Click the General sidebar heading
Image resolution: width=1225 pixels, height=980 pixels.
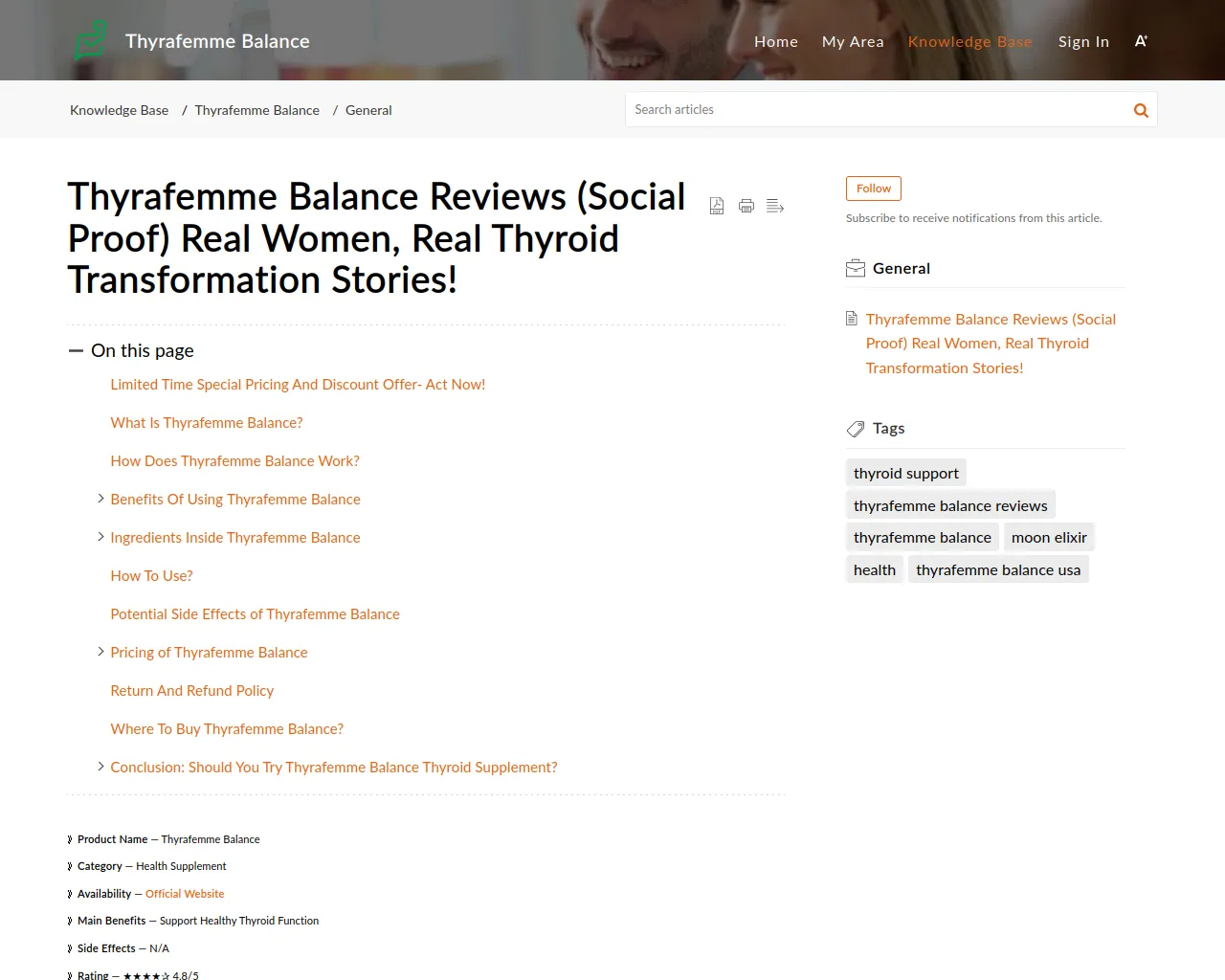point(902,268)
